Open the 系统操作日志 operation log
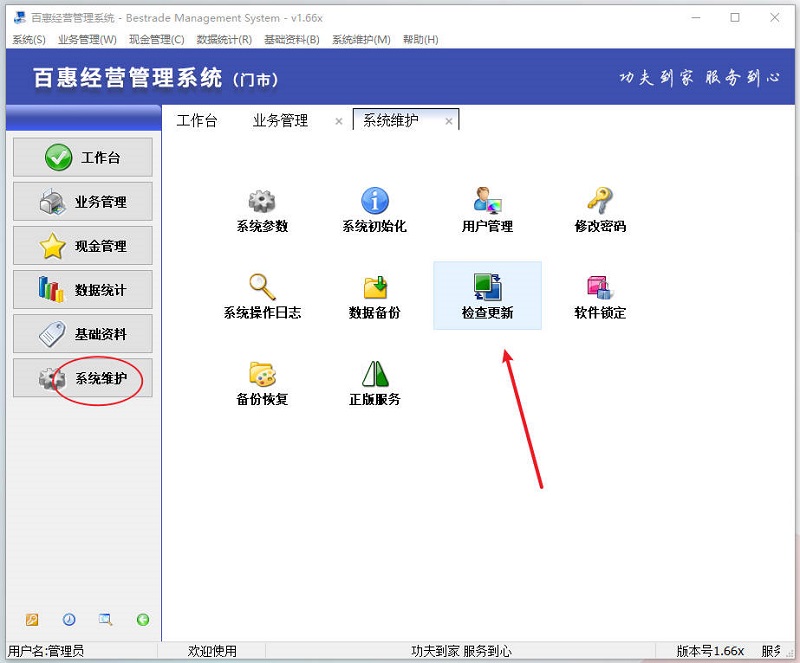This screenshot has width=800, height=663. click(x=262, y=295)
